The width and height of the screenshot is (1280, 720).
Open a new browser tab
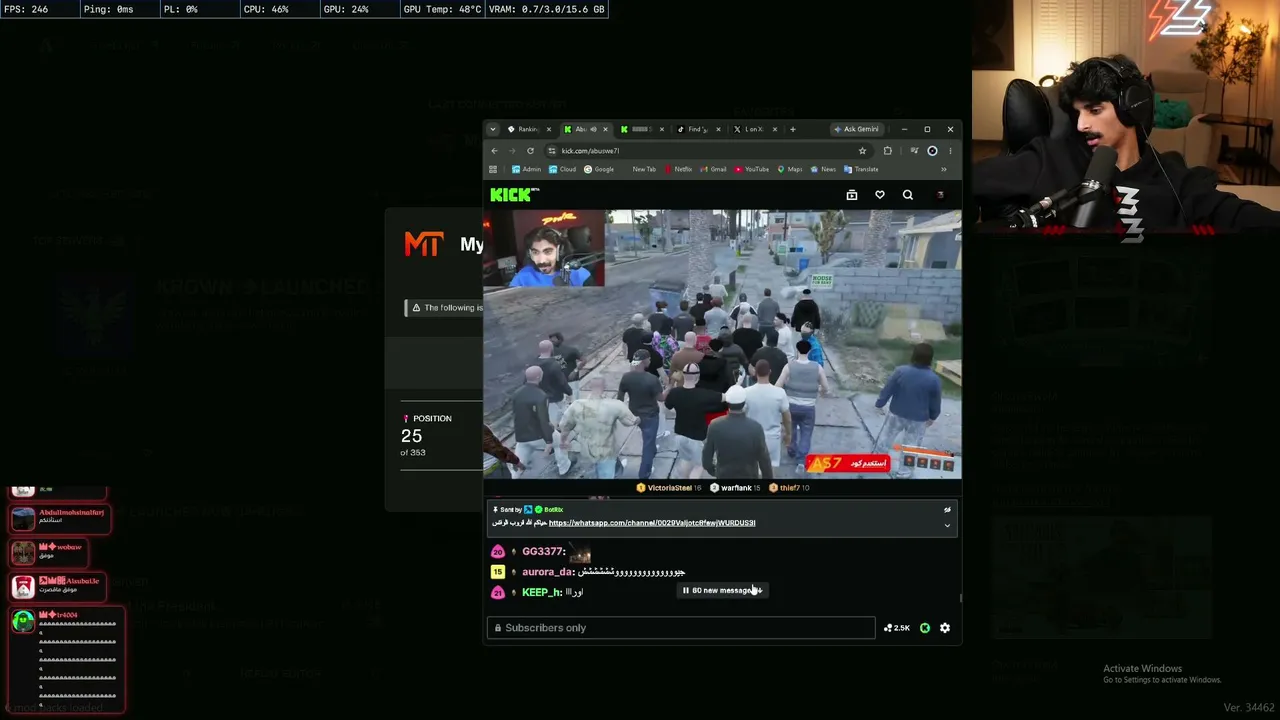[793, 129]
